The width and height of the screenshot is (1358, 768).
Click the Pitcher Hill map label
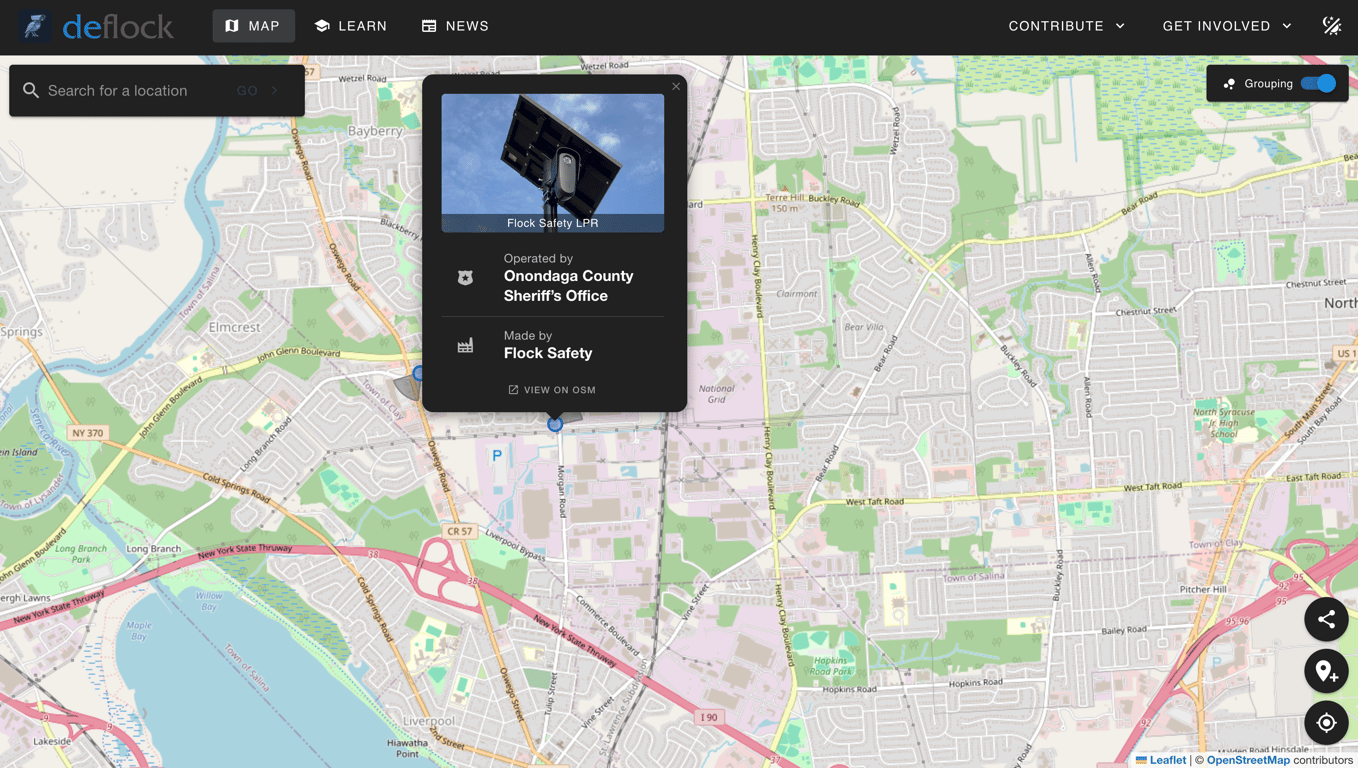click(1203, 590)
